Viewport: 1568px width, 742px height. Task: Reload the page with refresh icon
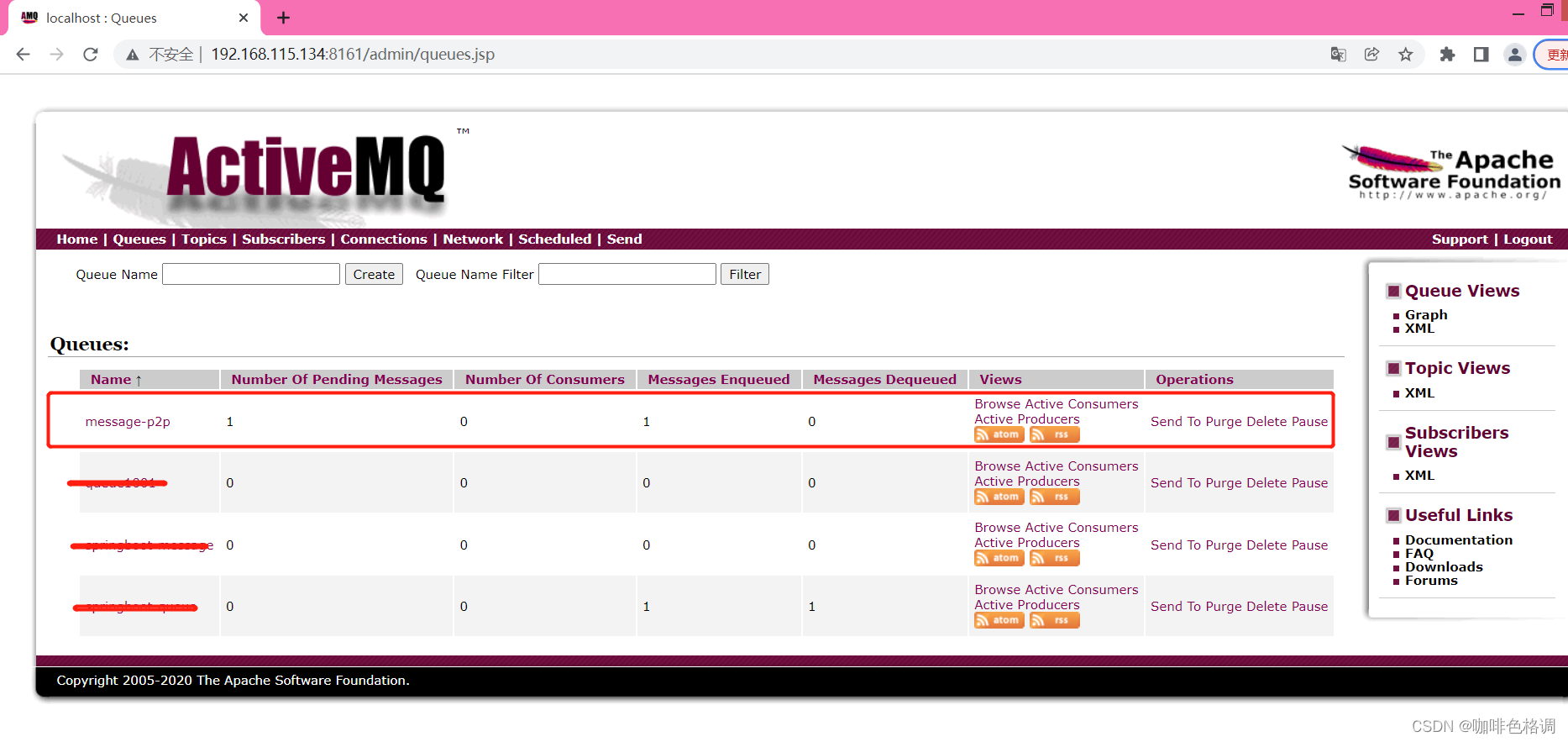pos(91,55)
